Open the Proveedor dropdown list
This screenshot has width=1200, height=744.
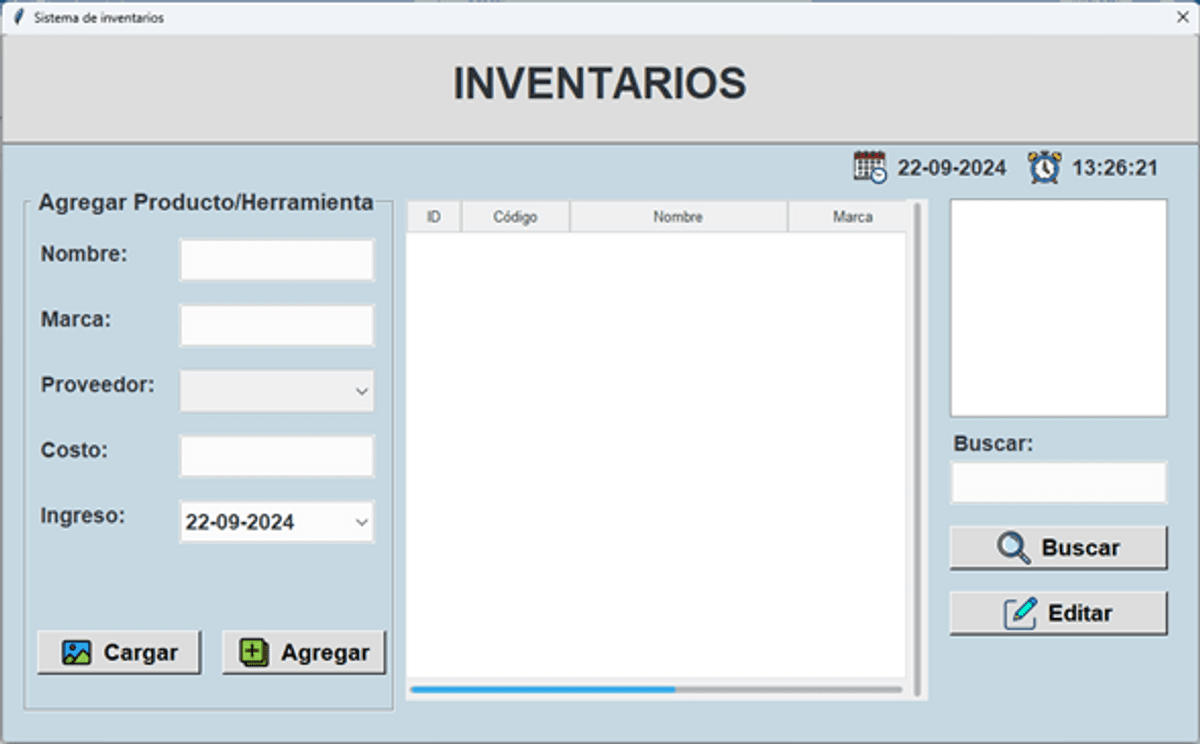361,391
